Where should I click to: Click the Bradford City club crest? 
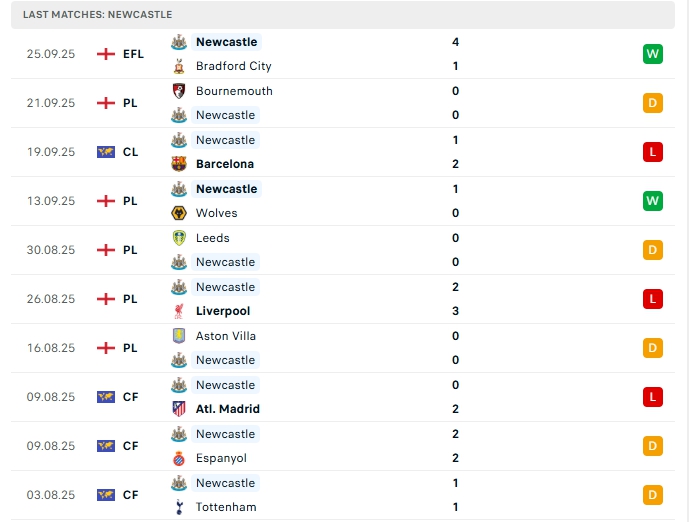(179, 66)
